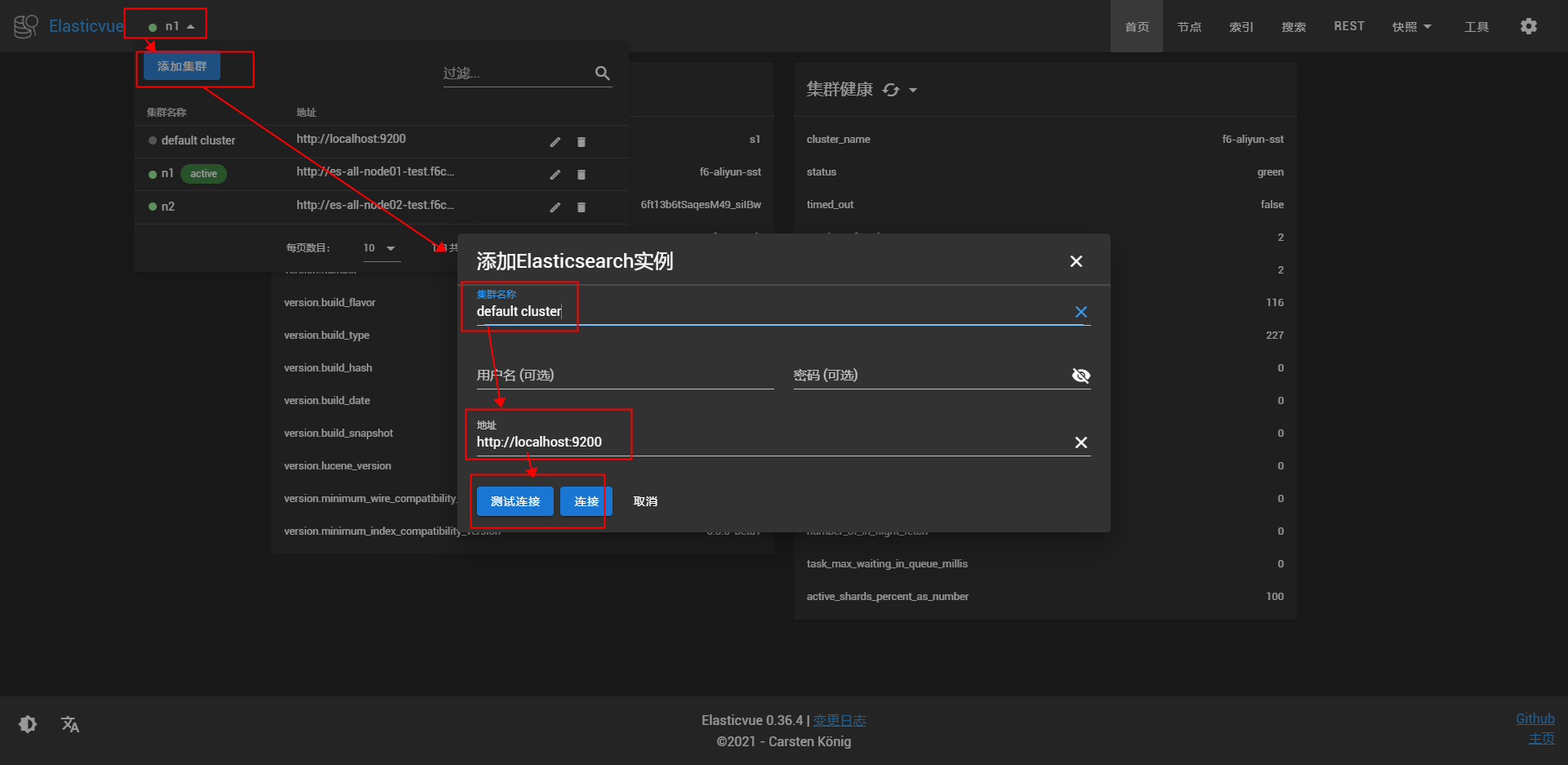The image size is (1568, 765).
Task: Click the 测试连接 button
Action: point(515,501)
